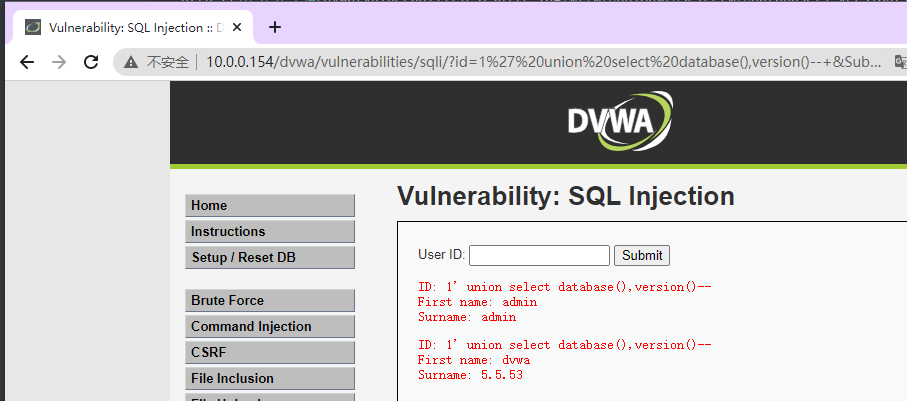
Task: Click the DVWA tab favicon
Action: pyautogui.click(x=33, y=27)
